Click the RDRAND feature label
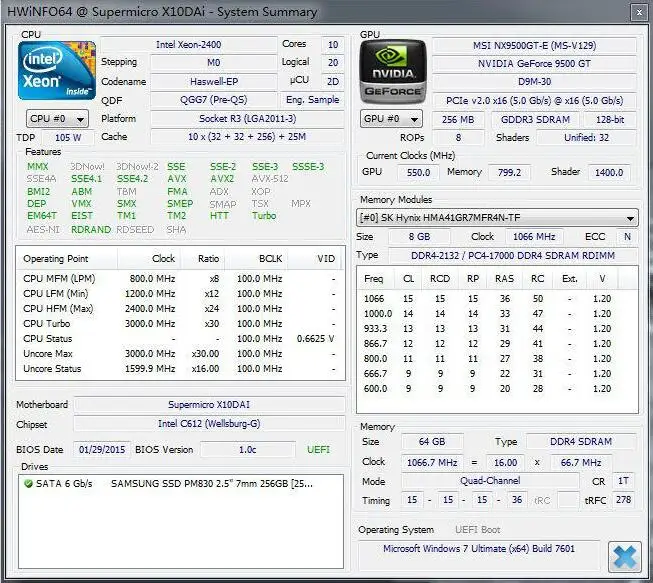The height and width of the screenshot is (583, 653). tap(91, 229)
